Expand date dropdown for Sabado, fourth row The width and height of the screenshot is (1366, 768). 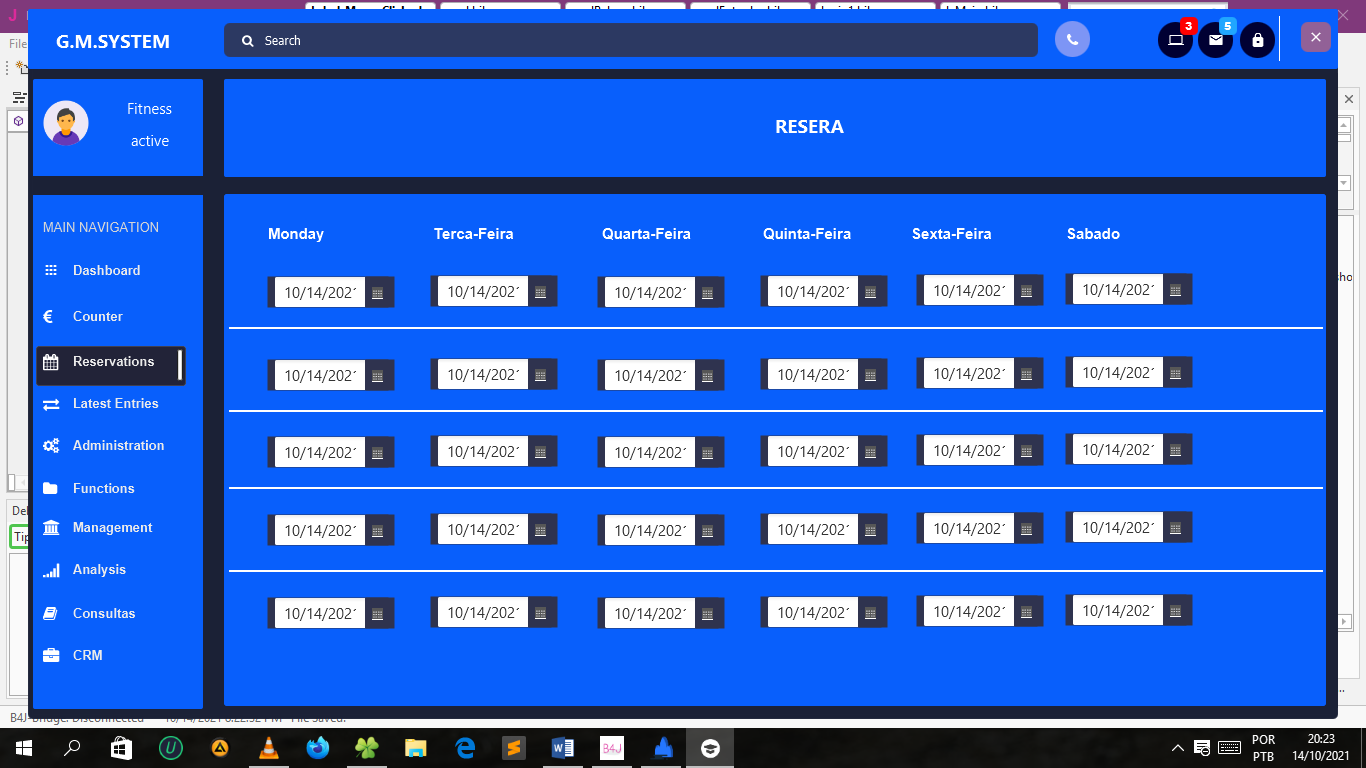1176,528
